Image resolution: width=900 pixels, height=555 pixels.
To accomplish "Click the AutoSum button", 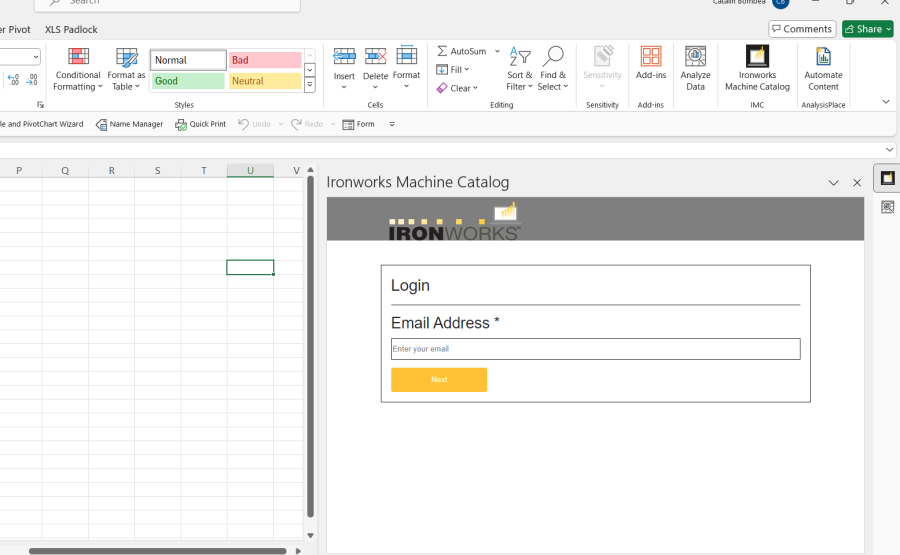I will point(462,51).
